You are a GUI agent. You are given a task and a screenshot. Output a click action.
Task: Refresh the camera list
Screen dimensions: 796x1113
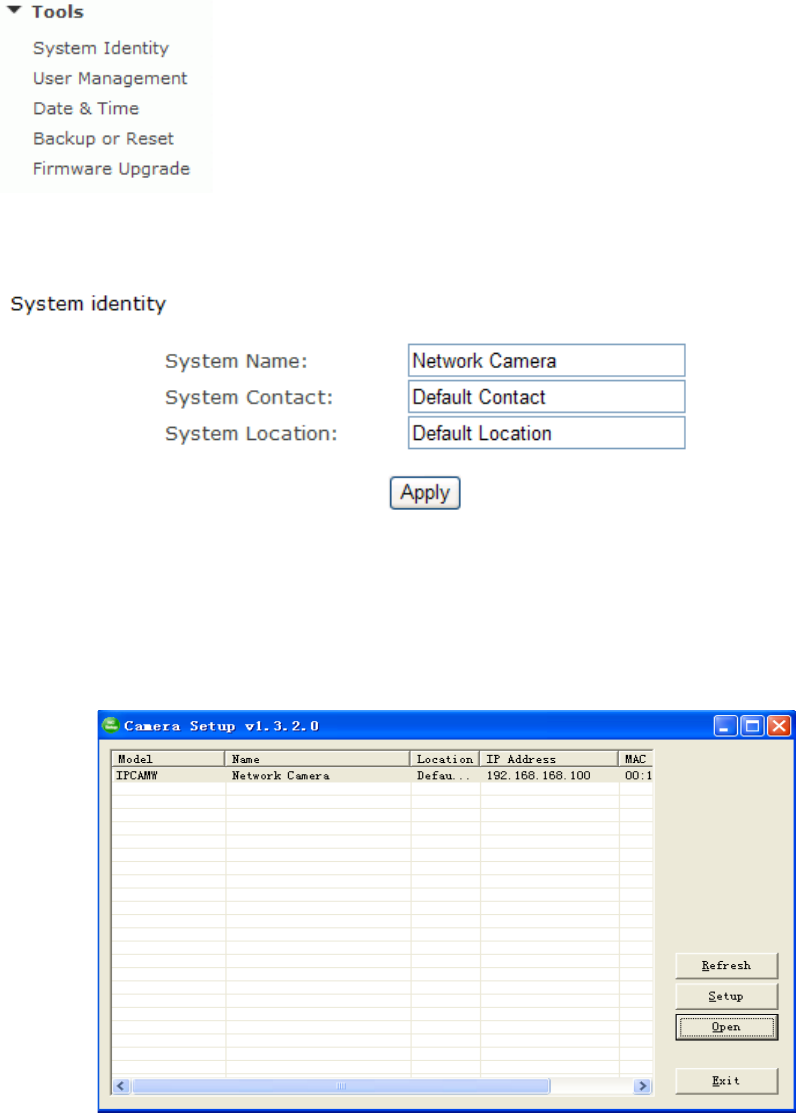pos(726,966)
